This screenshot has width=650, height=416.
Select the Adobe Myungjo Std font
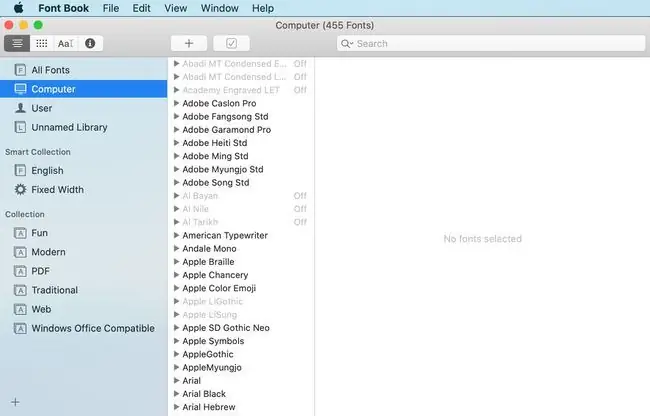tap(241, 169)
